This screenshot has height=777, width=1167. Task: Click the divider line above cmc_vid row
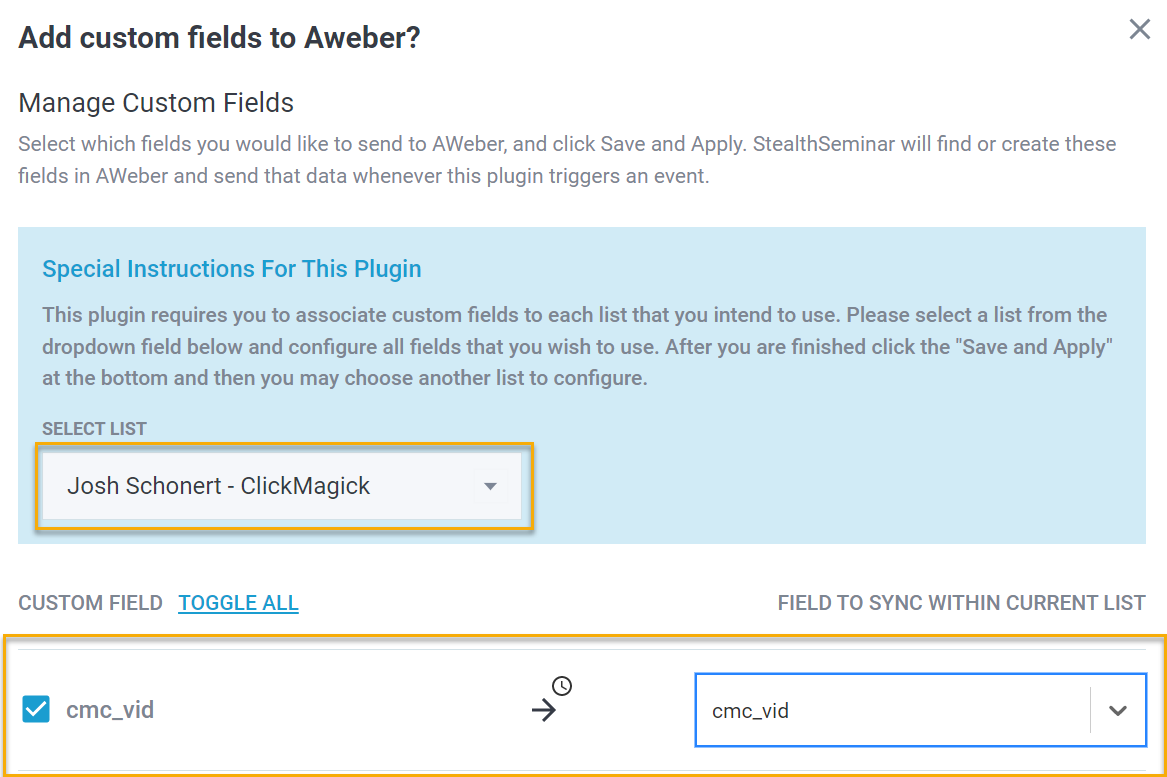[x=583, y=650]
